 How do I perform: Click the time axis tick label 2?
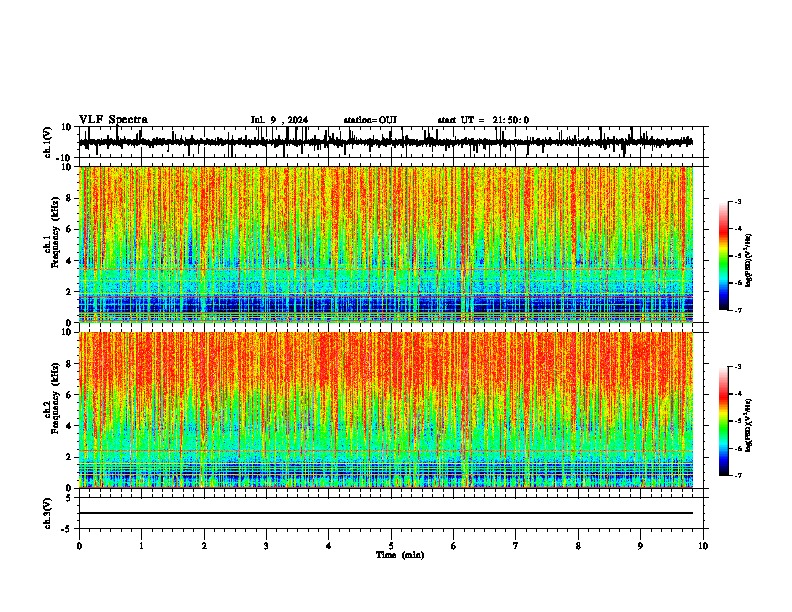[204, 546]
